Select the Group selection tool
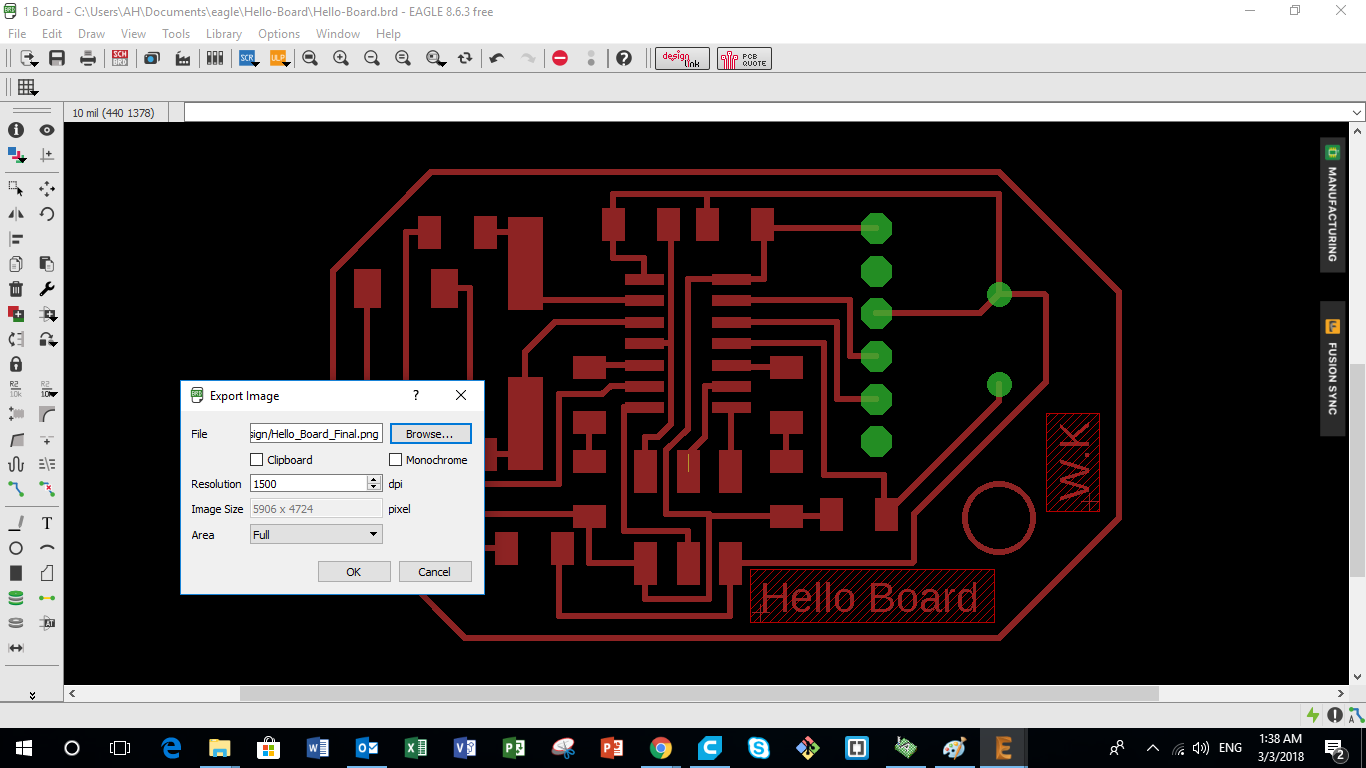Screen dimensions: 1366x768 pyautogui.click(x=16, y=188)
